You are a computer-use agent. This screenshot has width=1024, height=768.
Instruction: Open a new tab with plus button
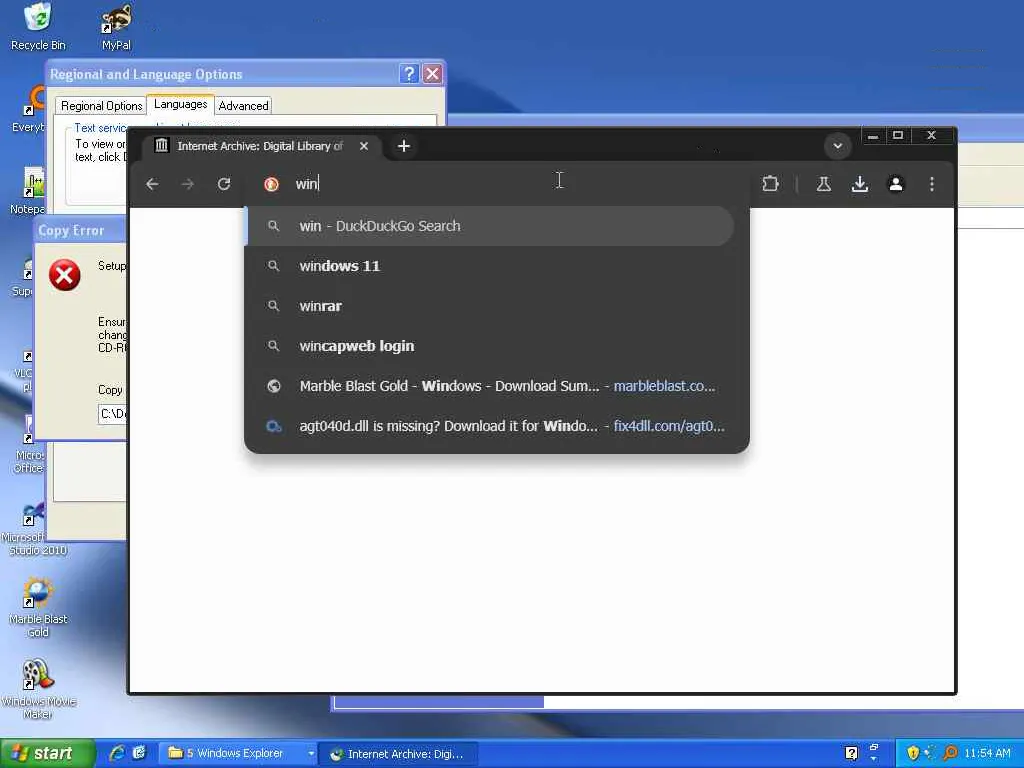[404, 146]
